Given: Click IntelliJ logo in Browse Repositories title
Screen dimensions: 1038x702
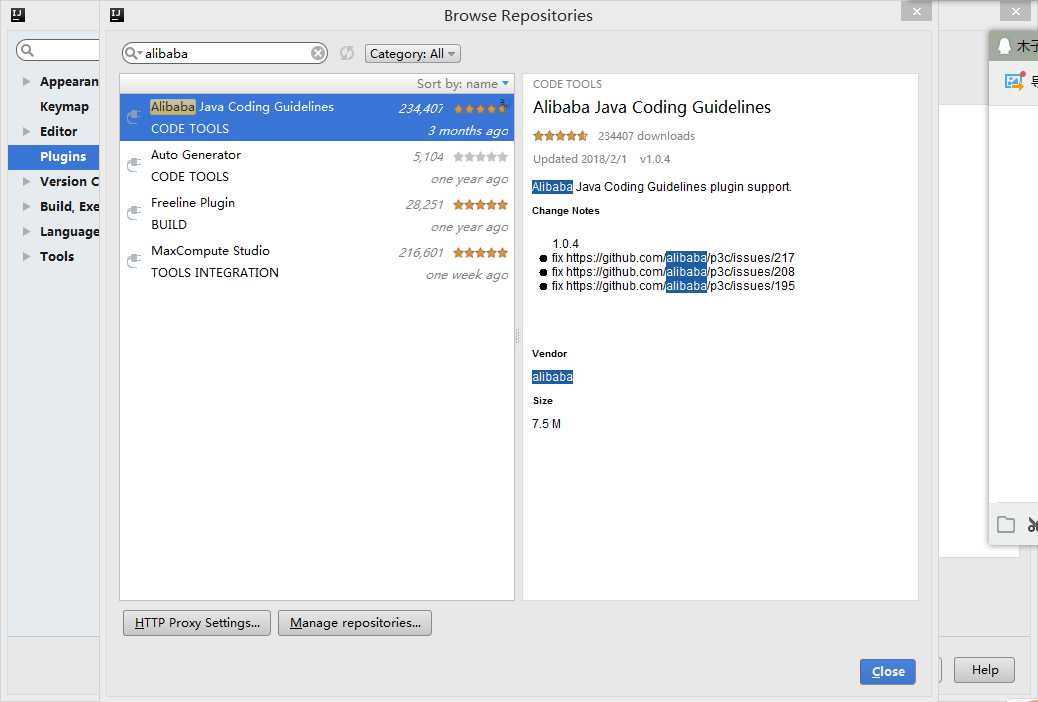Looking at the screenshot, I should (x=117, y=15).
